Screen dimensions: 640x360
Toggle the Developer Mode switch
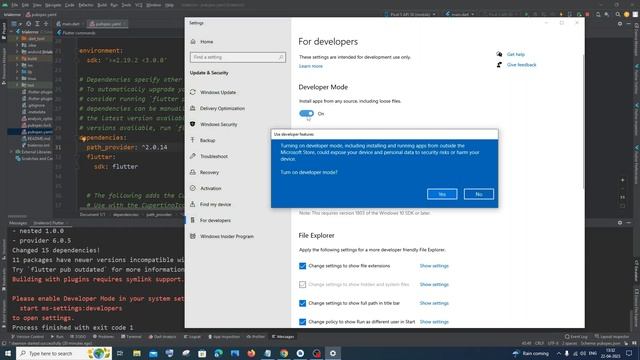[x=307, y=113]
